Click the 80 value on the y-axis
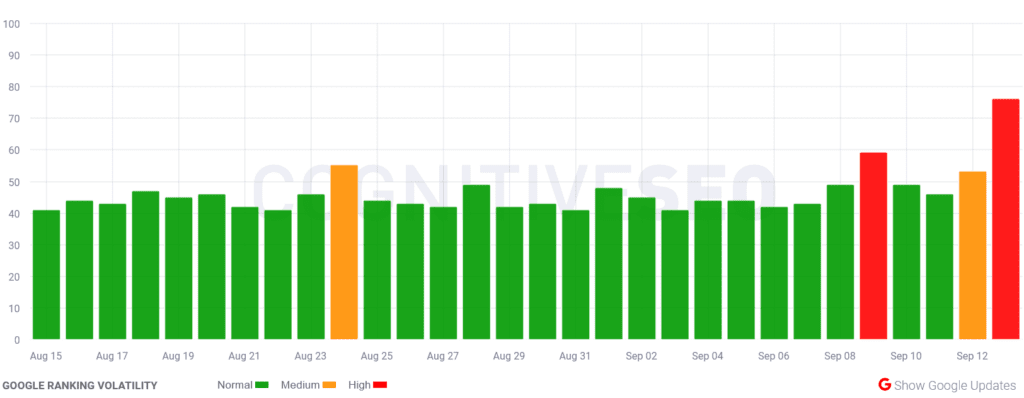This screenshot has height=398, width=1024. (x=14, y=87)
